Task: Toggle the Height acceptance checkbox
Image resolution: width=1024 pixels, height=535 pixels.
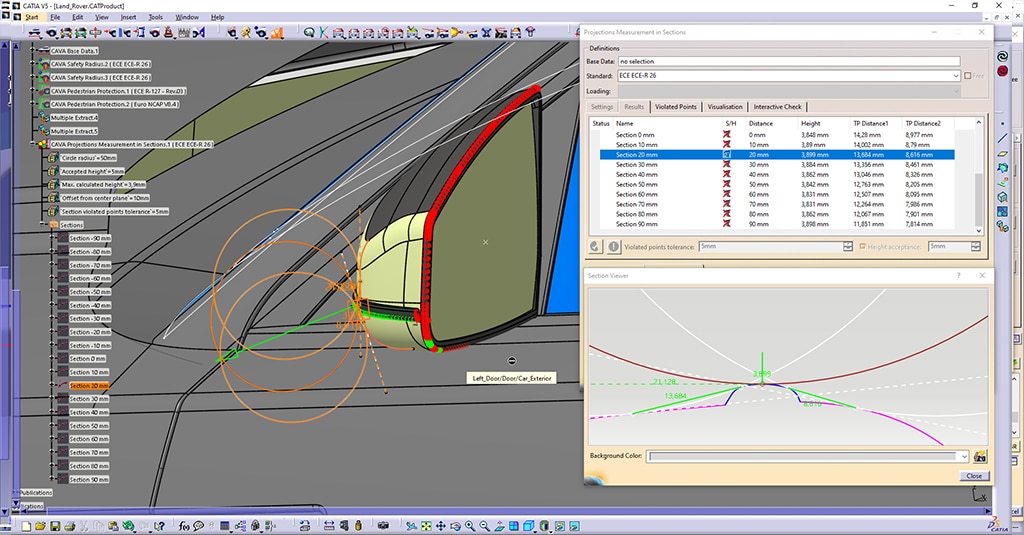Action: (863, 246)
